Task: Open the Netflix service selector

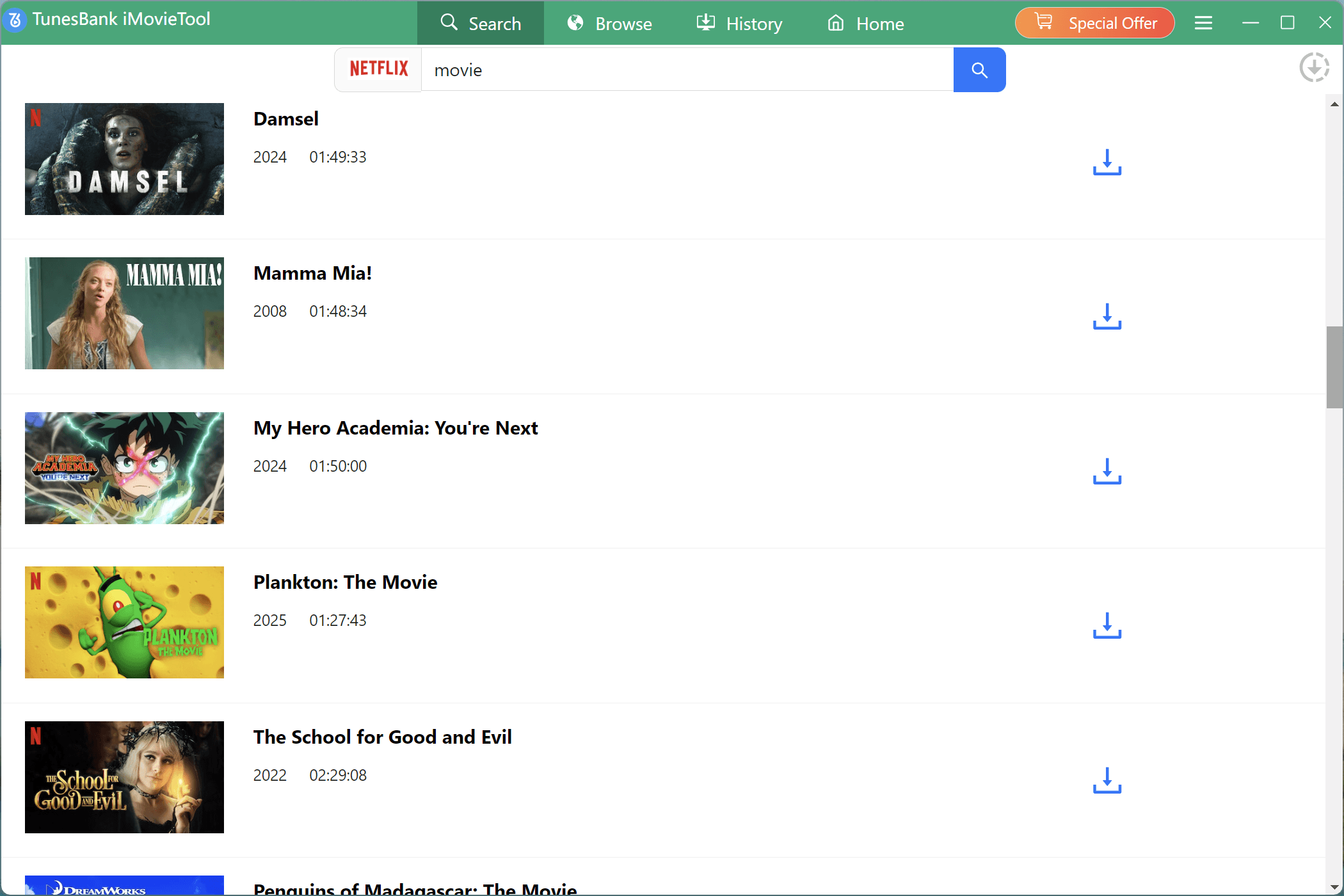Action: 378,70
